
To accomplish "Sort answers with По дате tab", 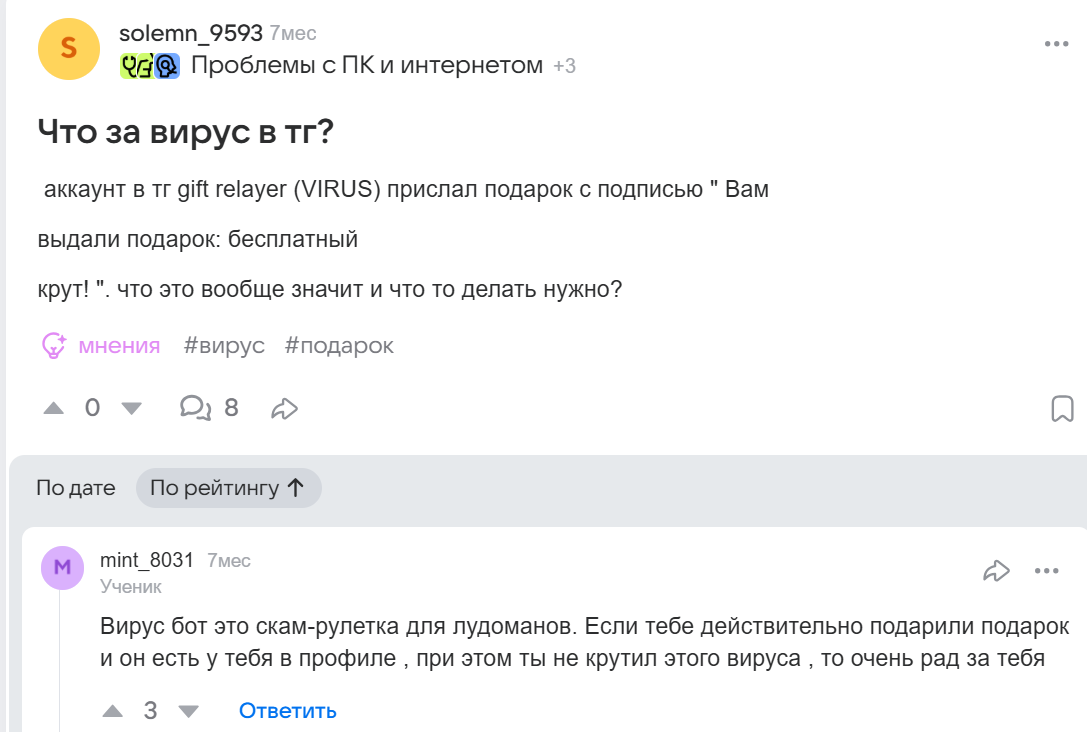I will click(x=76, y=488).
